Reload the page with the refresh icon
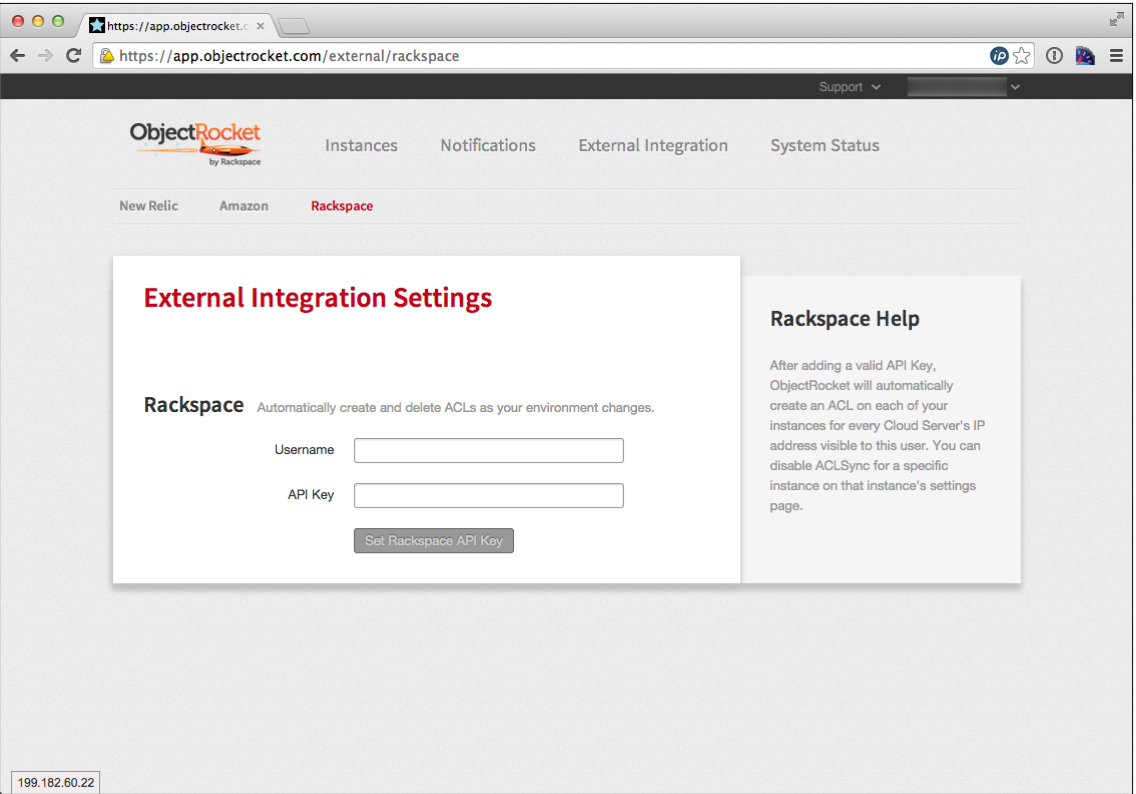Screen dimensions: 1136x794 coord(73,56)
